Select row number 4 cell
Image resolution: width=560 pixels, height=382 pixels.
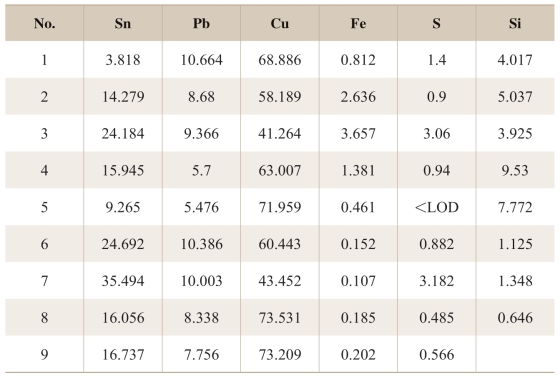pos(44,171)
